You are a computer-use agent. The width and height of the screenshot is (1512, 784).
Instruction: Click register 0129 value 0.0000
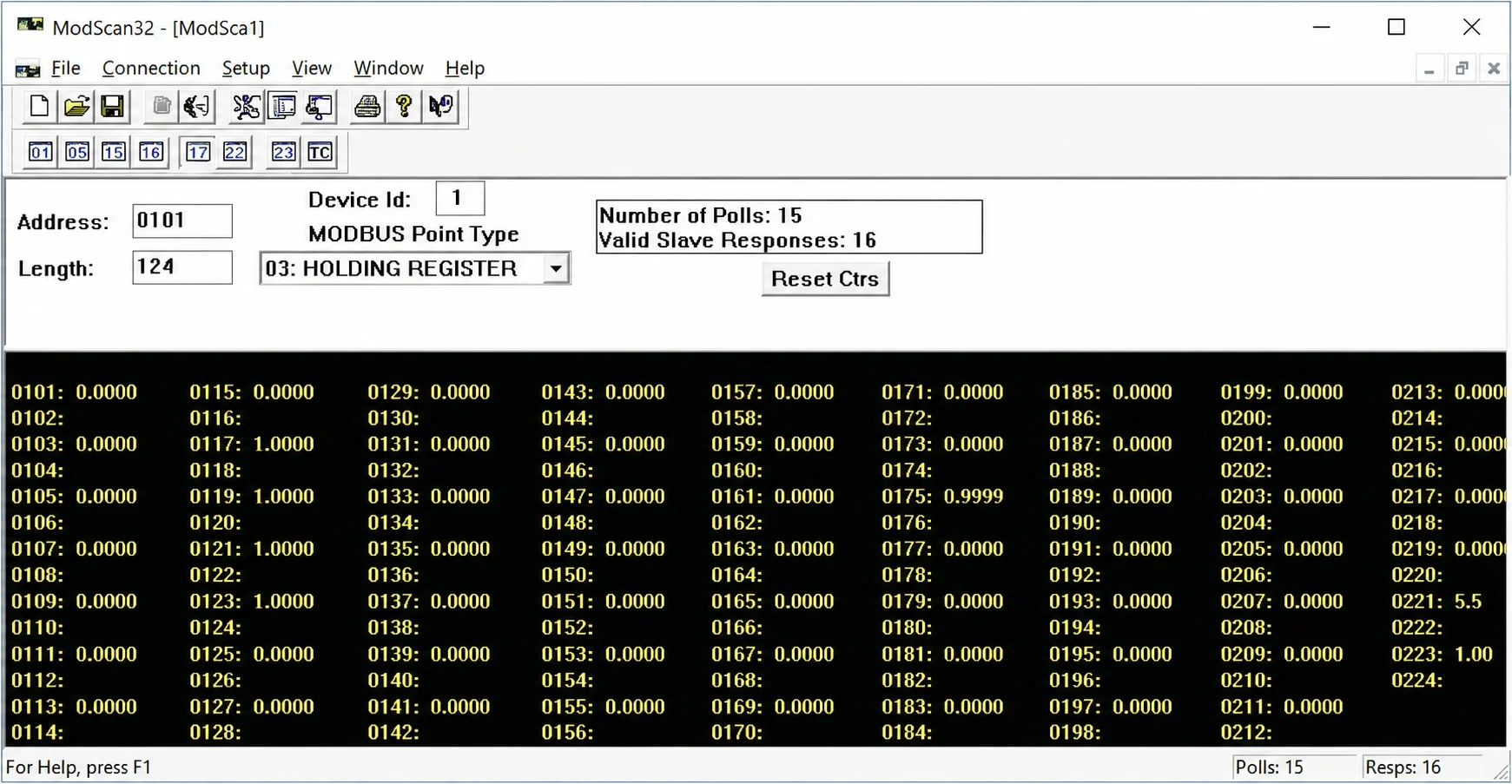tap(459, 392)
